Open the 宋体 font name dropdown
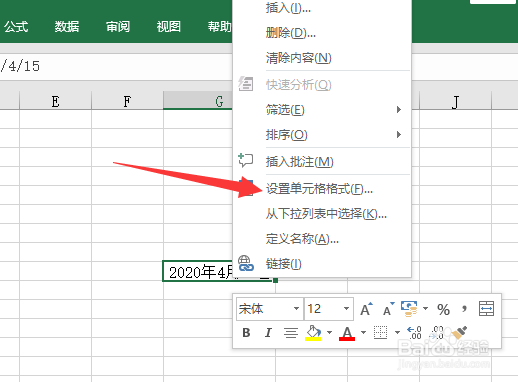This screenshot has width=518, height=382. [296, 309]
